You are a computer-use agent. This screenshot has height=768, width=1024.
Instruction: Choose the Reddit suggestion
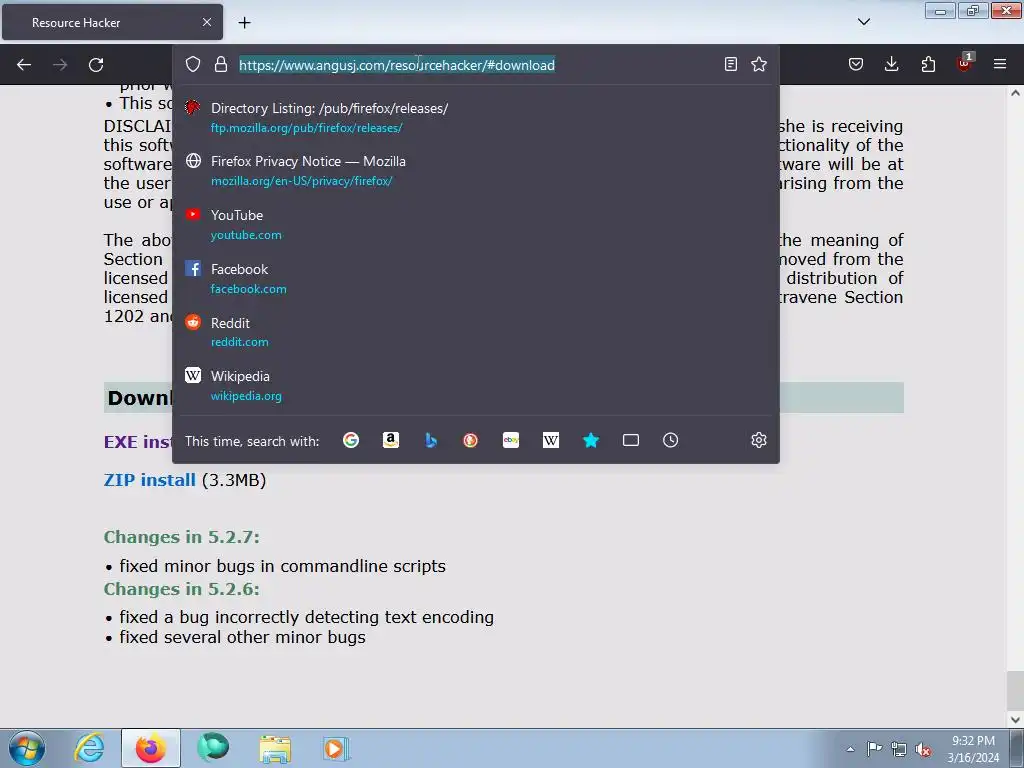click(x=476, y=332)
